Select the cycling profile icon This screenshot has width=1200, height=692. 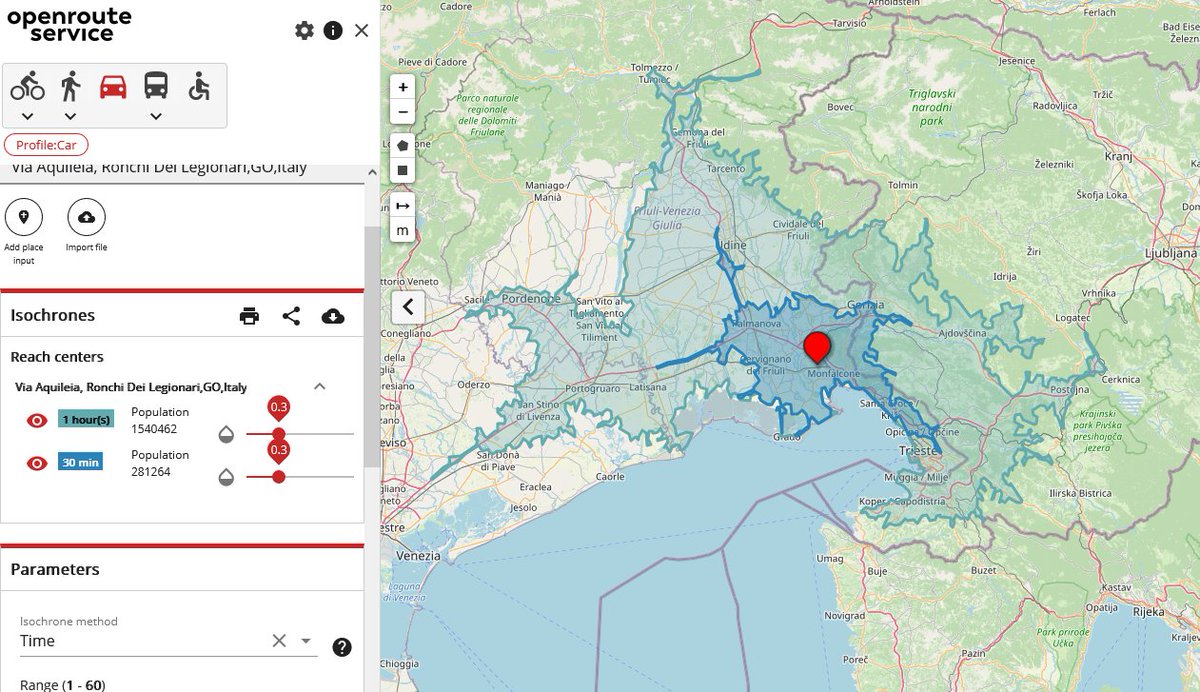pyautogui.click(x=28, y=87)
